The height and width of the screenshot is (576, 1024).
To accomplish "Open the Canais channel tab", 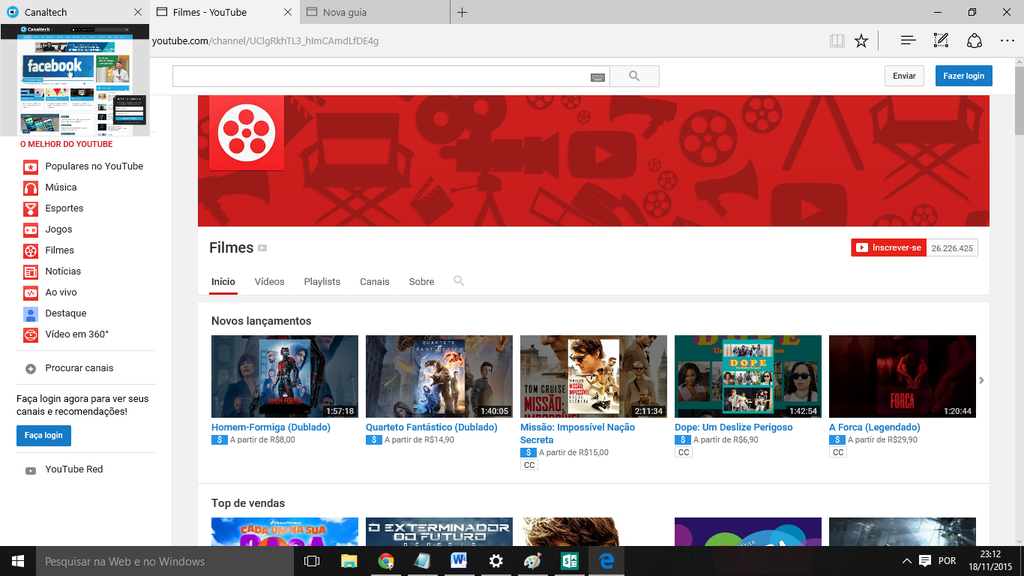I will pyautogui.click(x=374, y=281).
